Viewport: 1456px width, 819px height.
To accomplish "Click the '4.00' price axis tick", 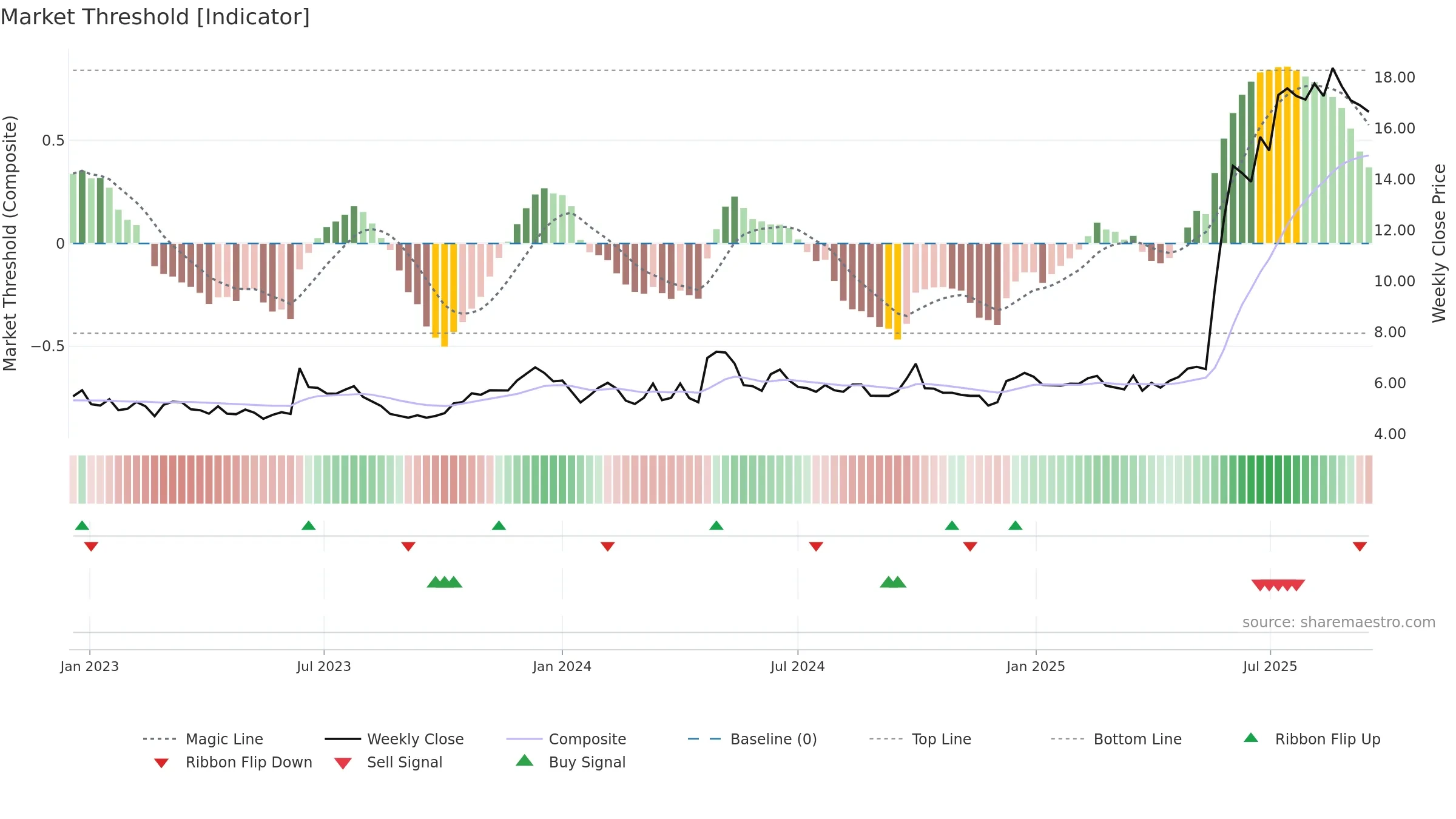I will [1390, 434].
